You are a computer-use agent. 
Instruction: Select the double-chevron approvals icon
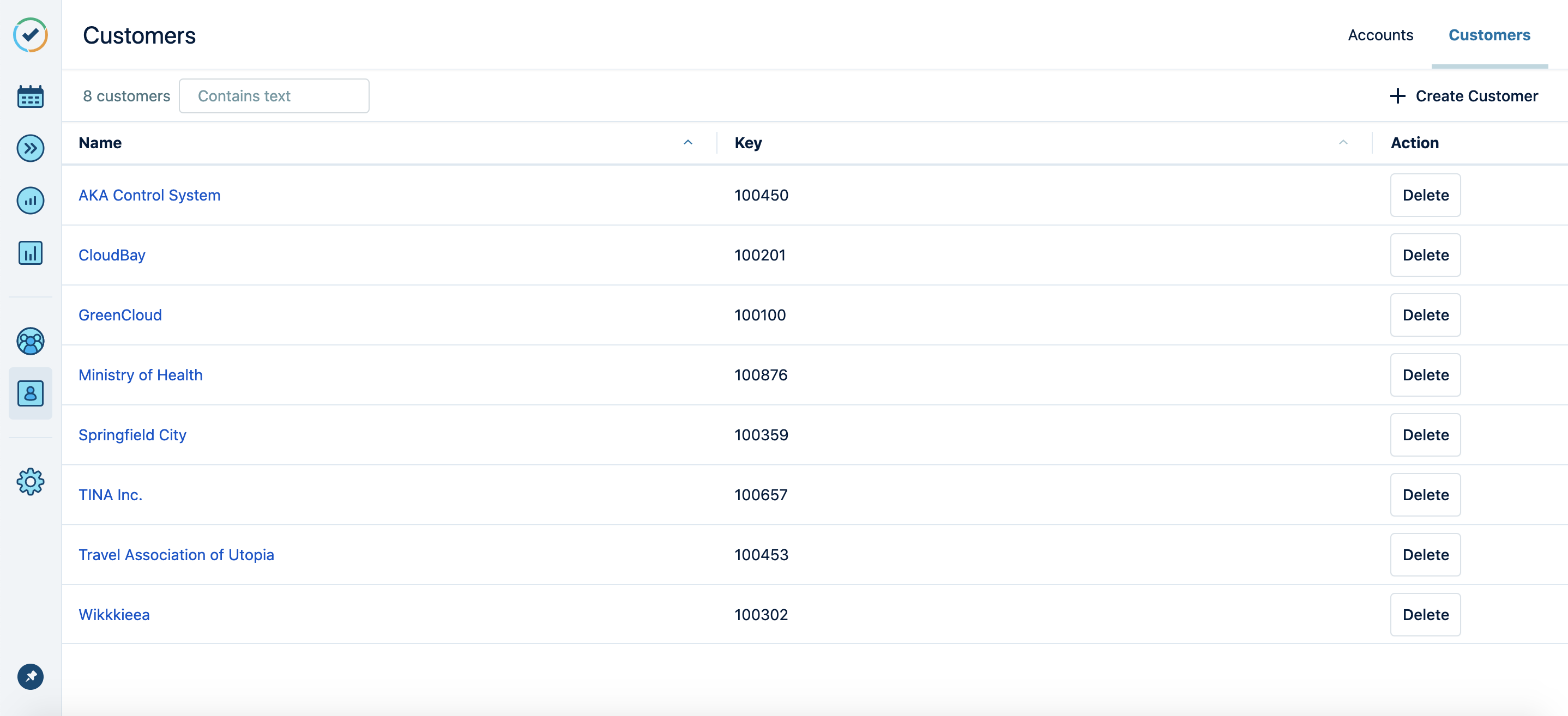[x=31, y=148]
